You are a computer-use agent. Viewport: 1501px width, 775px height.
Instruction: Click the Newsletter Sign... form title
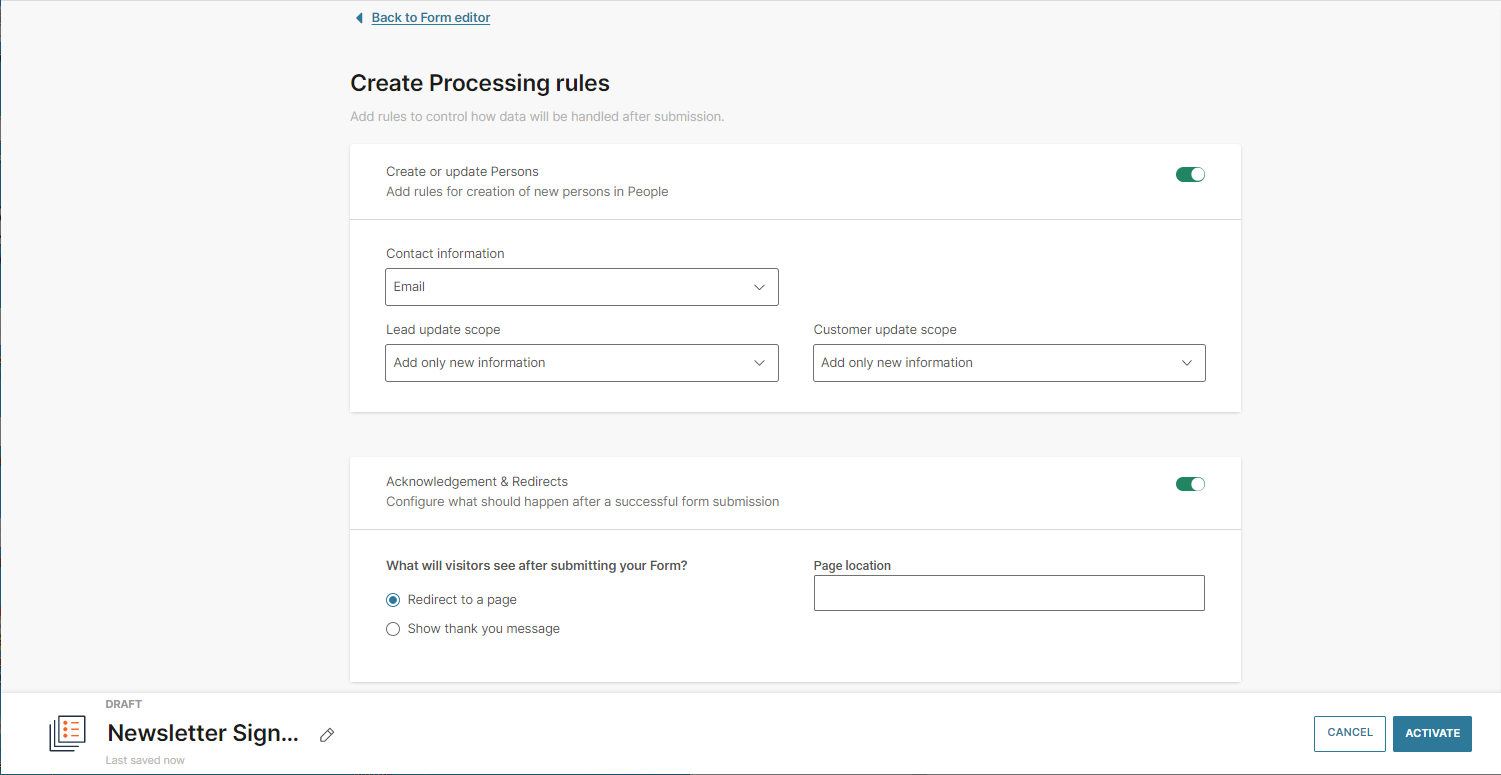pos(203,733)
